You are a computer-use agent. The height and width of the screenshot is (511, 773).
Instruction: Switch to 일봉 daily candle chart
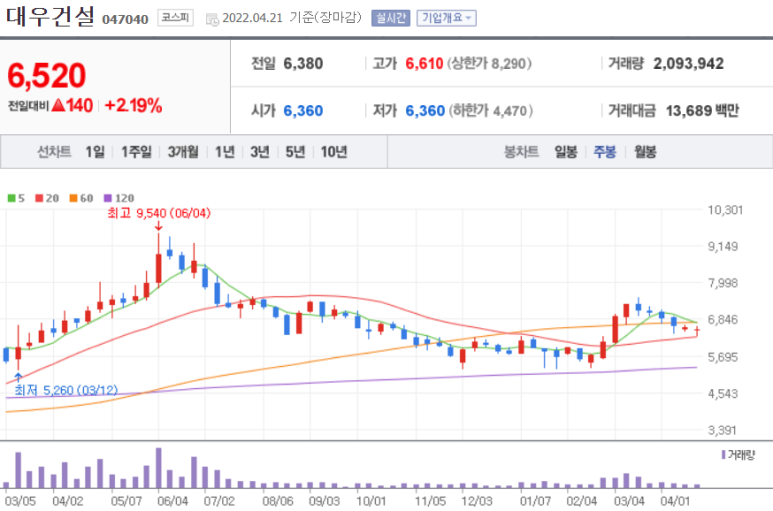point(565,152)
